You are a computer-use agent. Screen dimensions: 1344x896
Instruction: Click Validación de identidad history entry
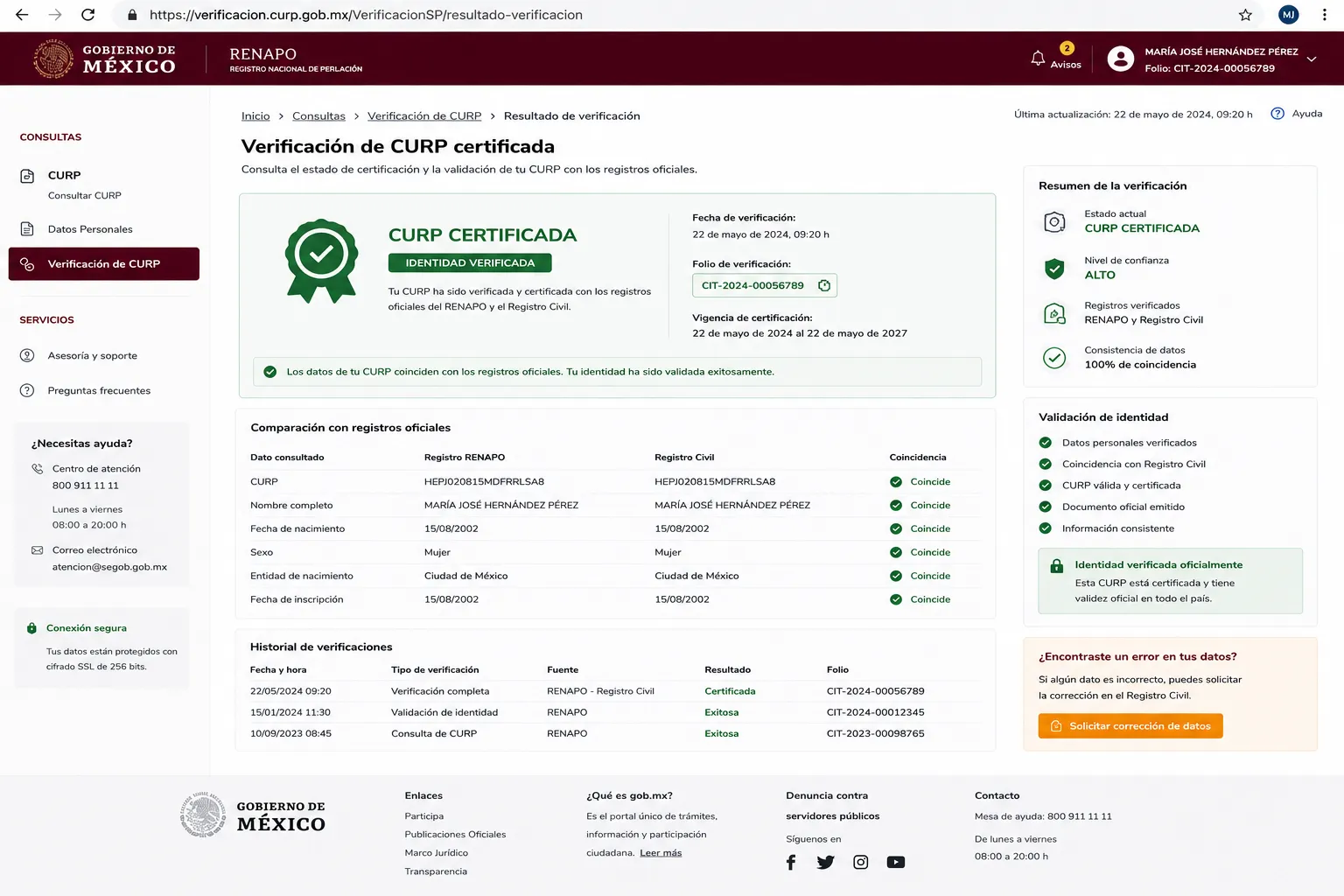click(x=444, y=712)
